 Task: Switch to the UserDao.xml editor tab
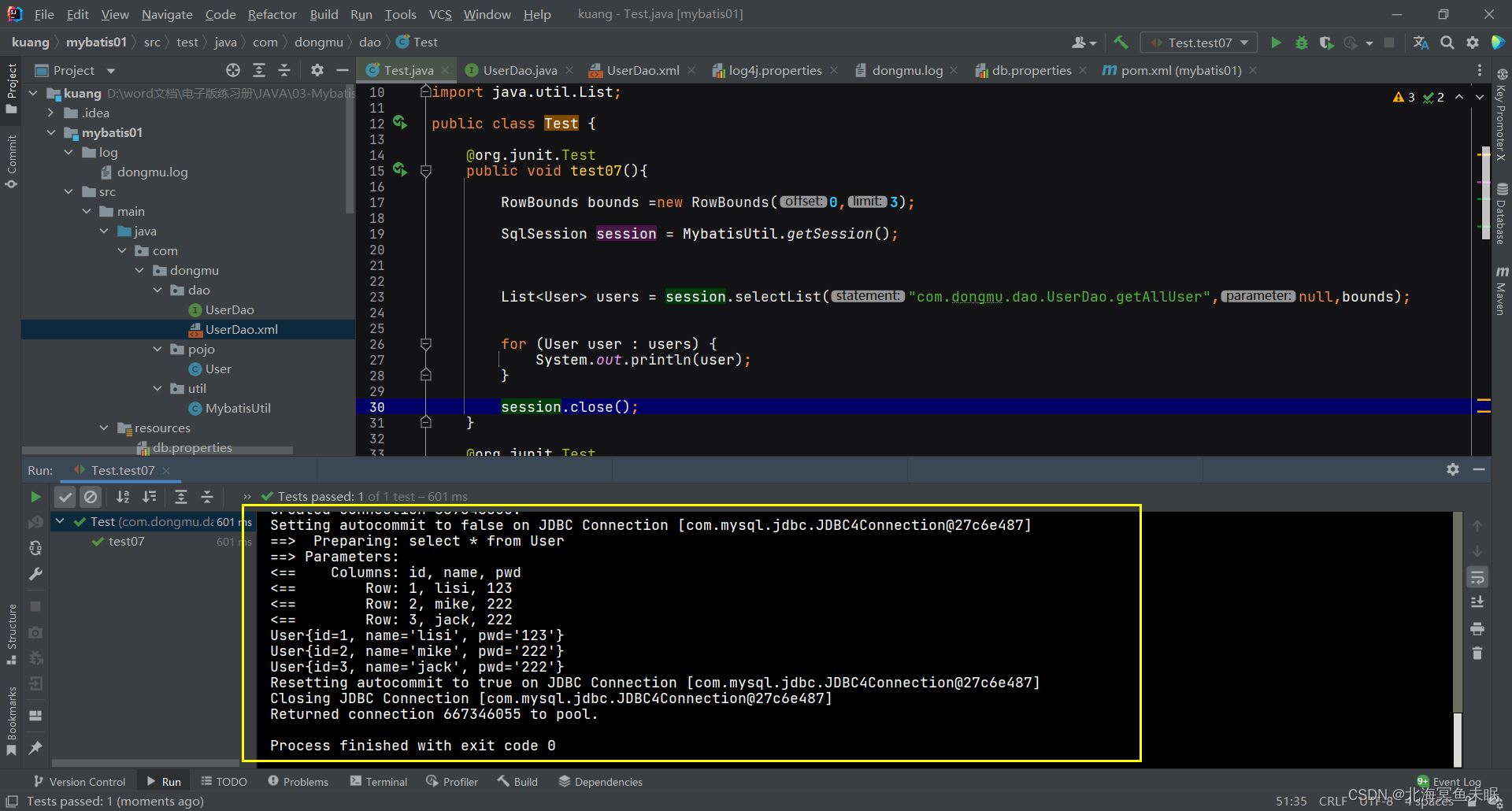point(642,70)
